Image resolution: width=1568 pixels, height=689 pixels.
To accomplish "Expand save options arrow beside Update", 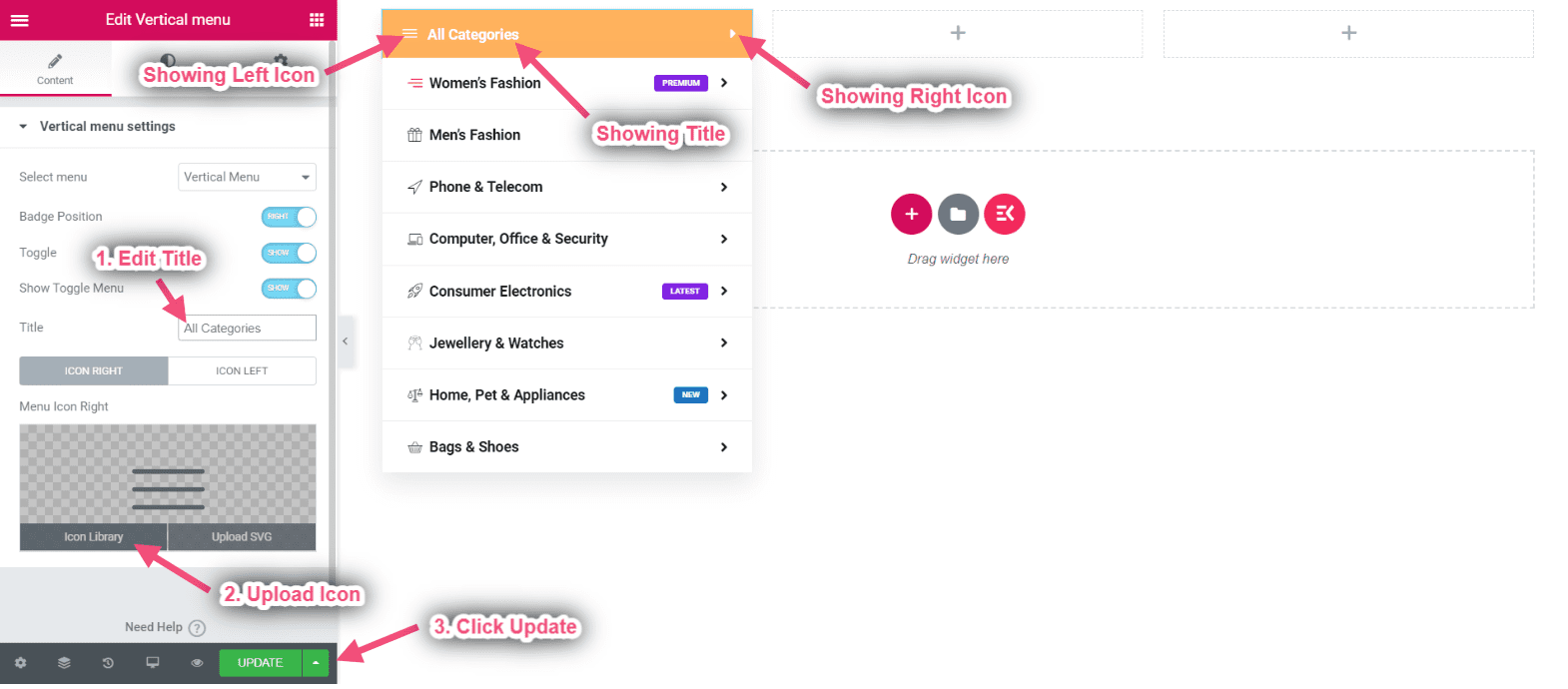I will pos(316,663).
